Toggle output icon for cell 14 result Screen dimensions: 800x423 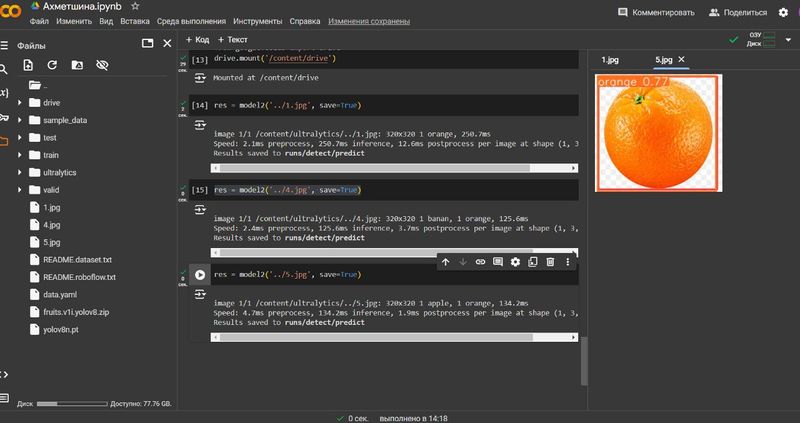200,125
